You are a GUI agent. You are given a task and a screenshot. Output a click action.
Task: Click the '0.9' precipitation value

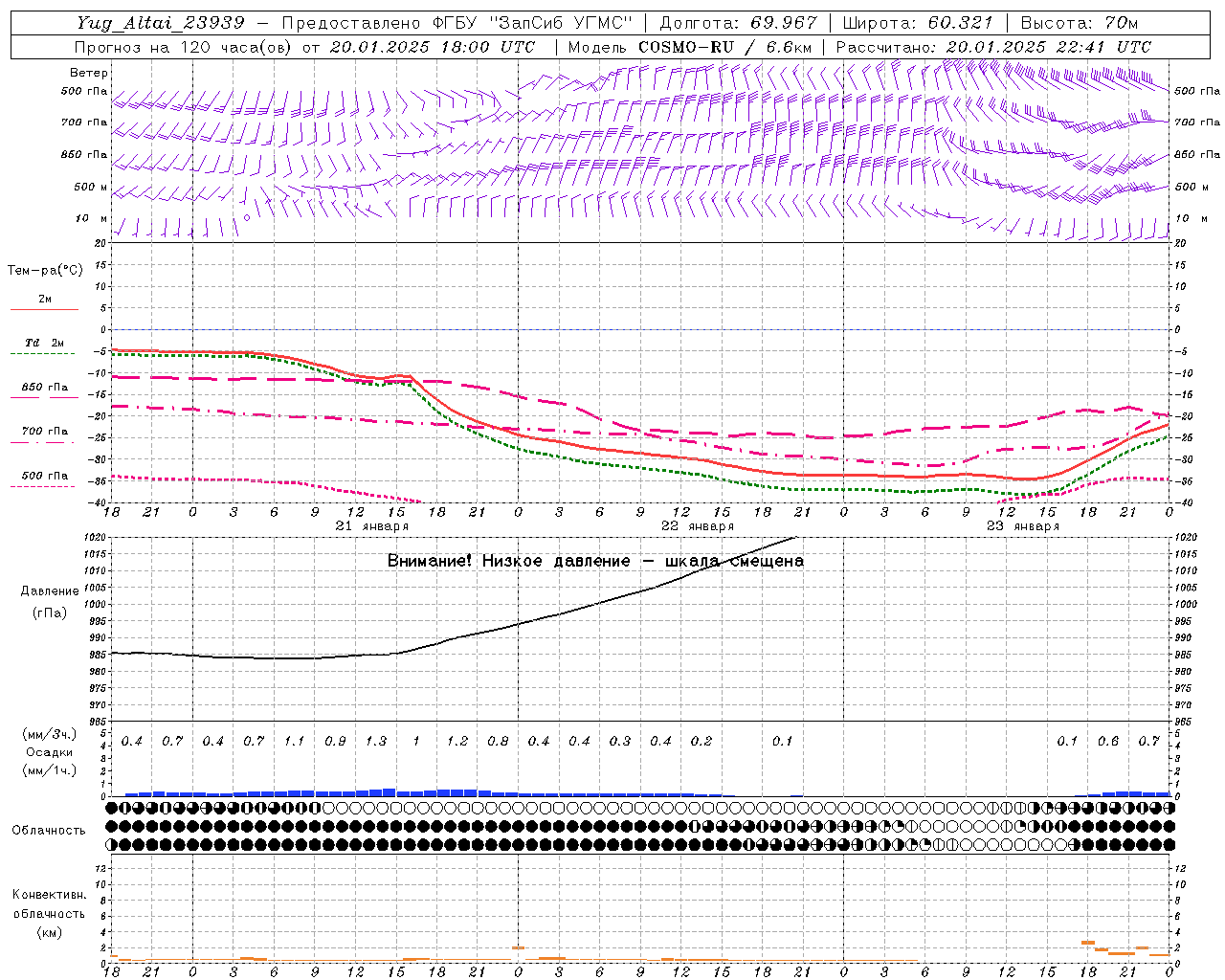click(x=335, y=742)
